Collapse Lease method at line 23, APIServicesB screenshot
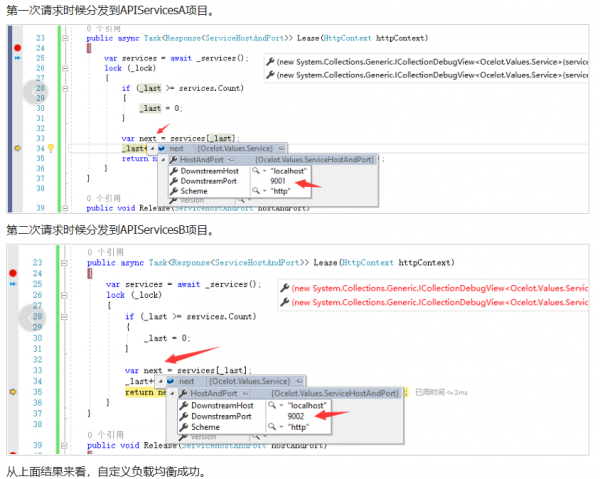This screenshot has height=479, width=600. (64, 263)
